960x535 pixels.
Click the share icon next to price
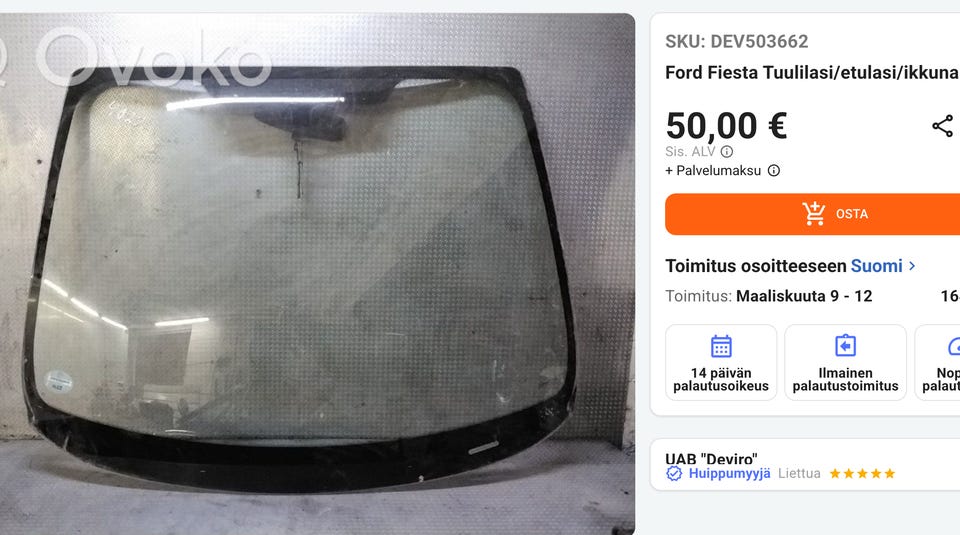pos(942,126)
